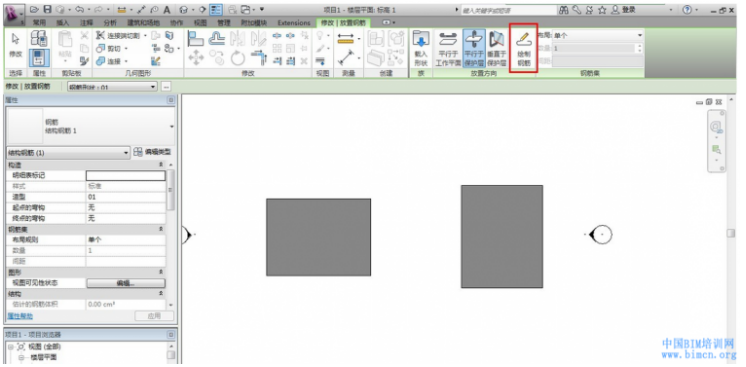Open the 管理 ribbon tab
746x367 pixels.
[x=224, y=22]
